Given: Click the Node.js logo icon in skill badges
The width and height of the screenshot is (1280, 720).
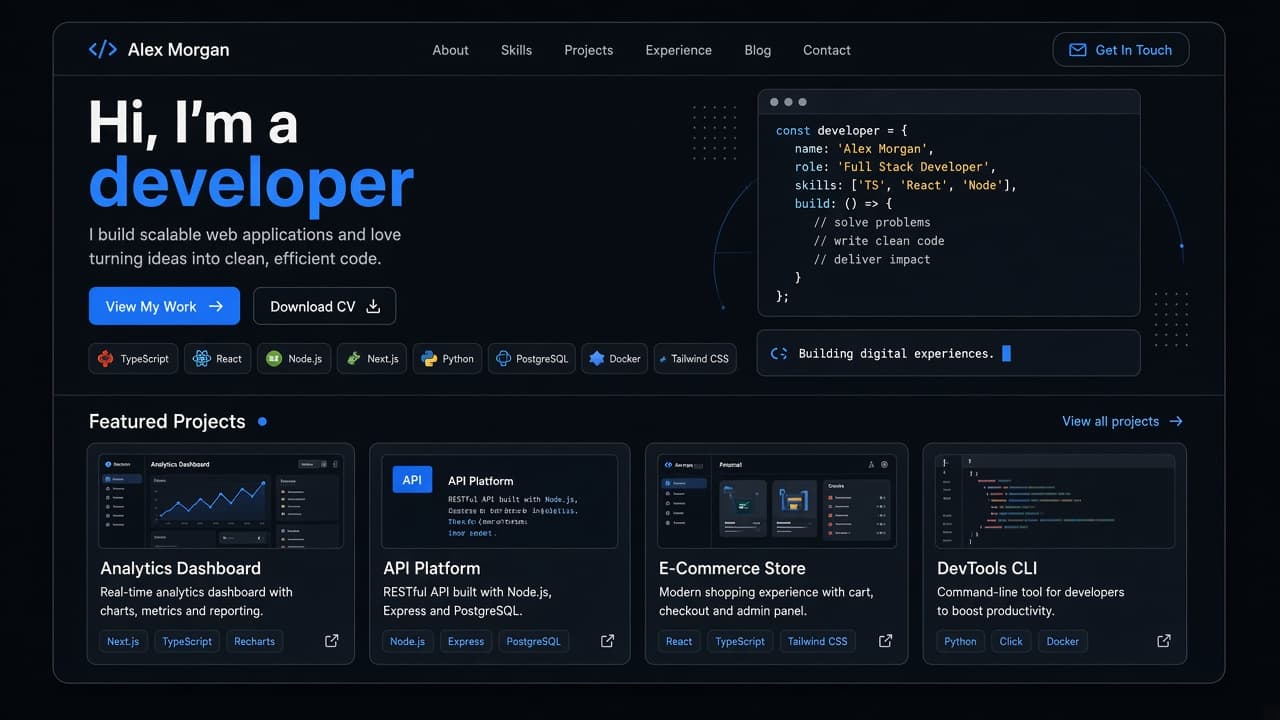Looking at the screenshot, I should [274, 358].
